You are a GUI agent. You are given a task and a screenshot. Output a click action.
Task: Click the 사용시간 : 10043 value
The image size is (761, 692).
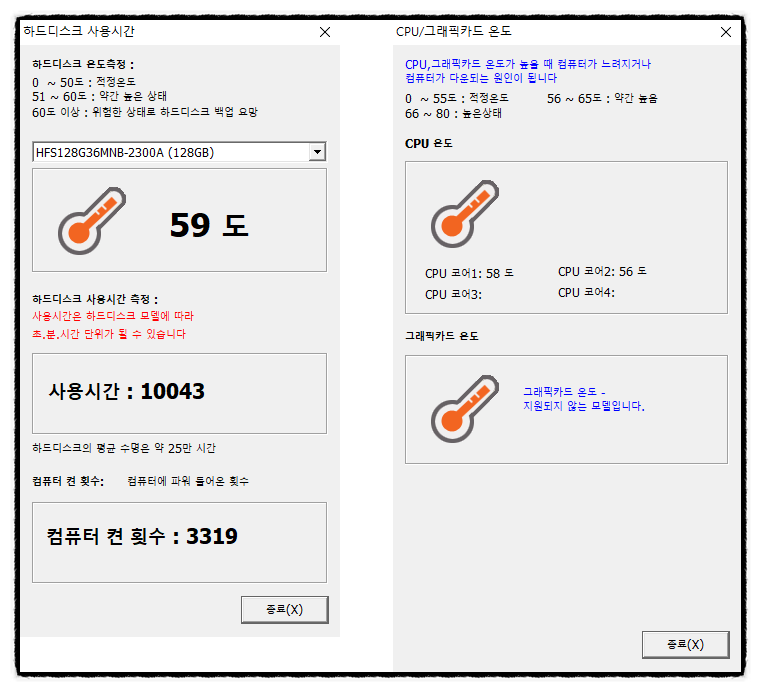click(126, 391)
